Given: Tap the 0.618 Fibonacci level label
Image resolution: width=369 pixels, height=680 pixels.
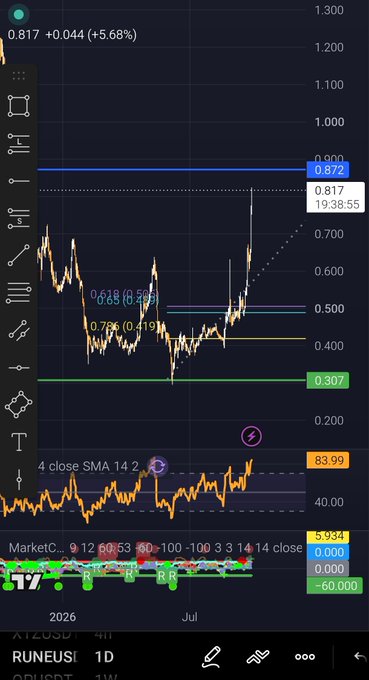Looking at the screenshot, I should click(124, 294).
